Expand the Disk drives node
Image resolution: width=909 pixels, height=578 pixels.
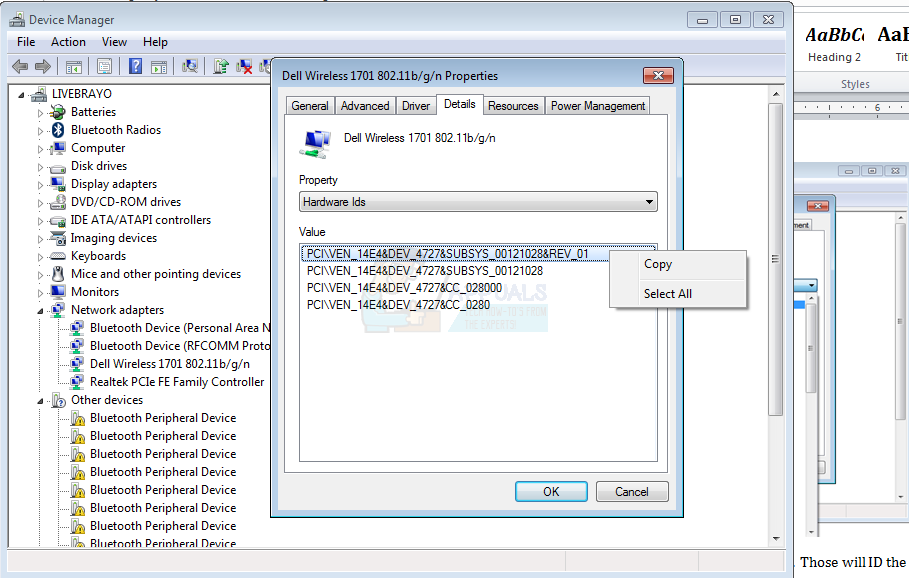40,167
